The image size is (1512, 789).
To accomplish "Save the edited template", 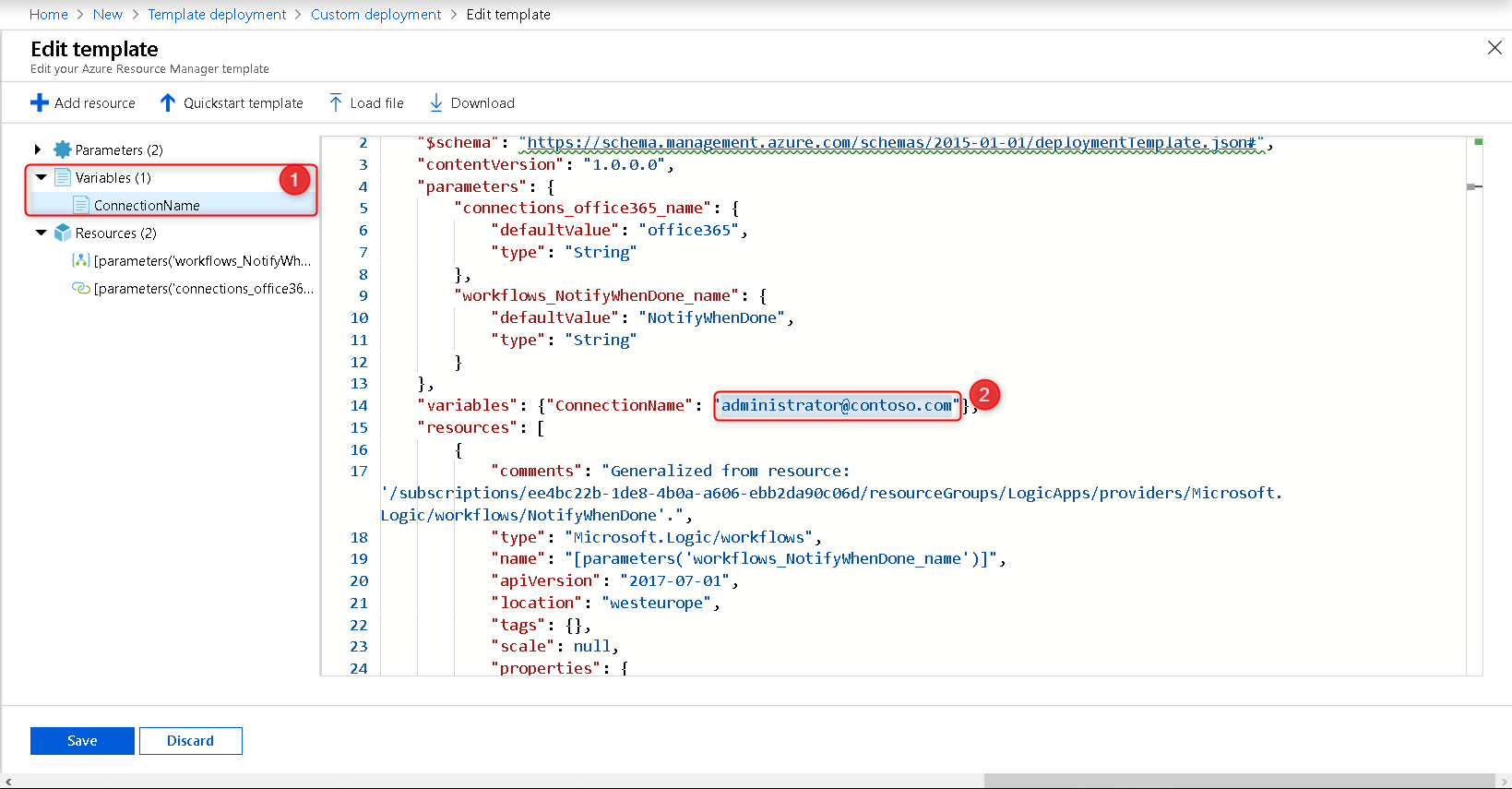I will coord(82,741).
